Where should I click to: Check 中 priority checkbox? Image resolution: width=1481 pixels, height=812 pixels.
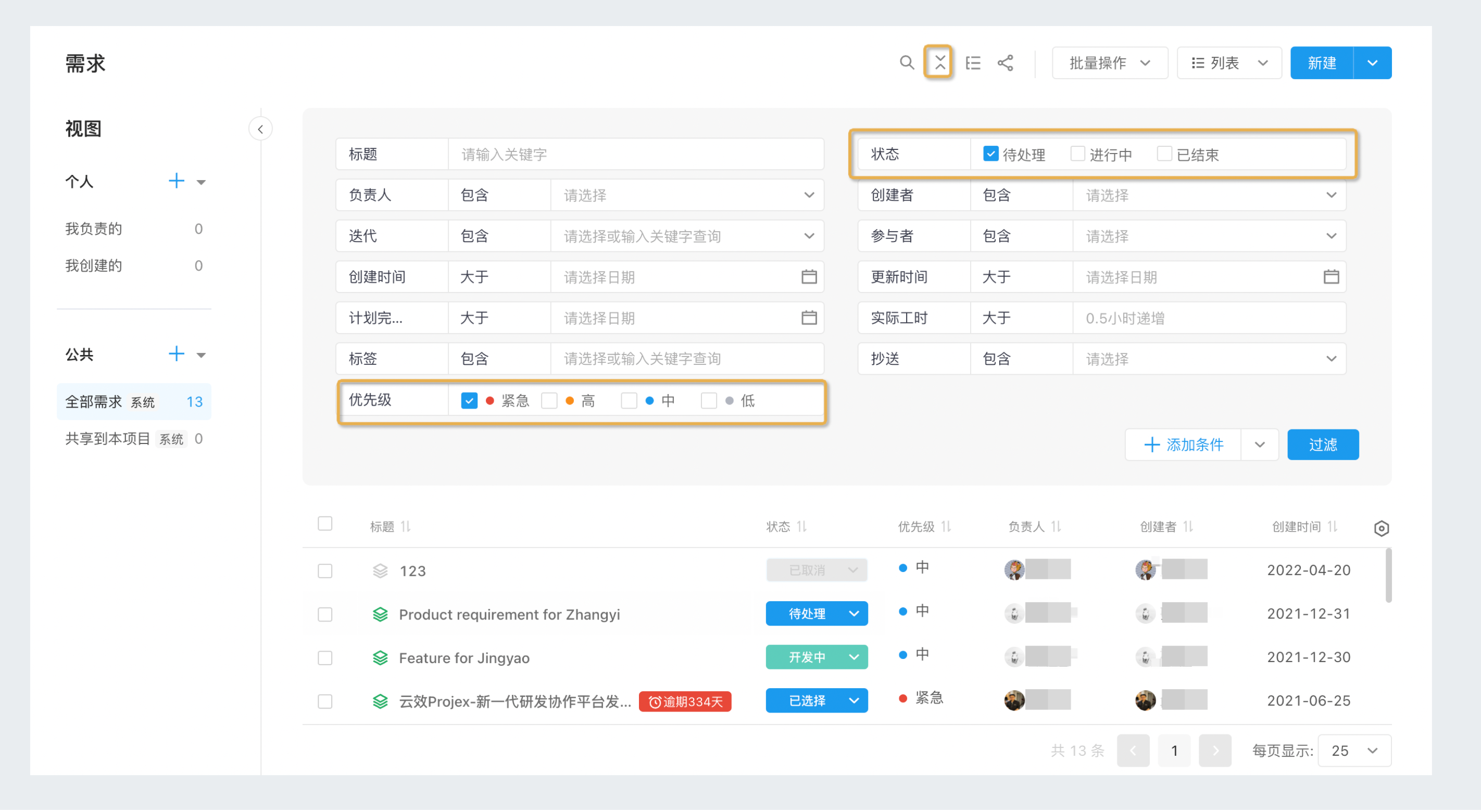tap(629, 401)
